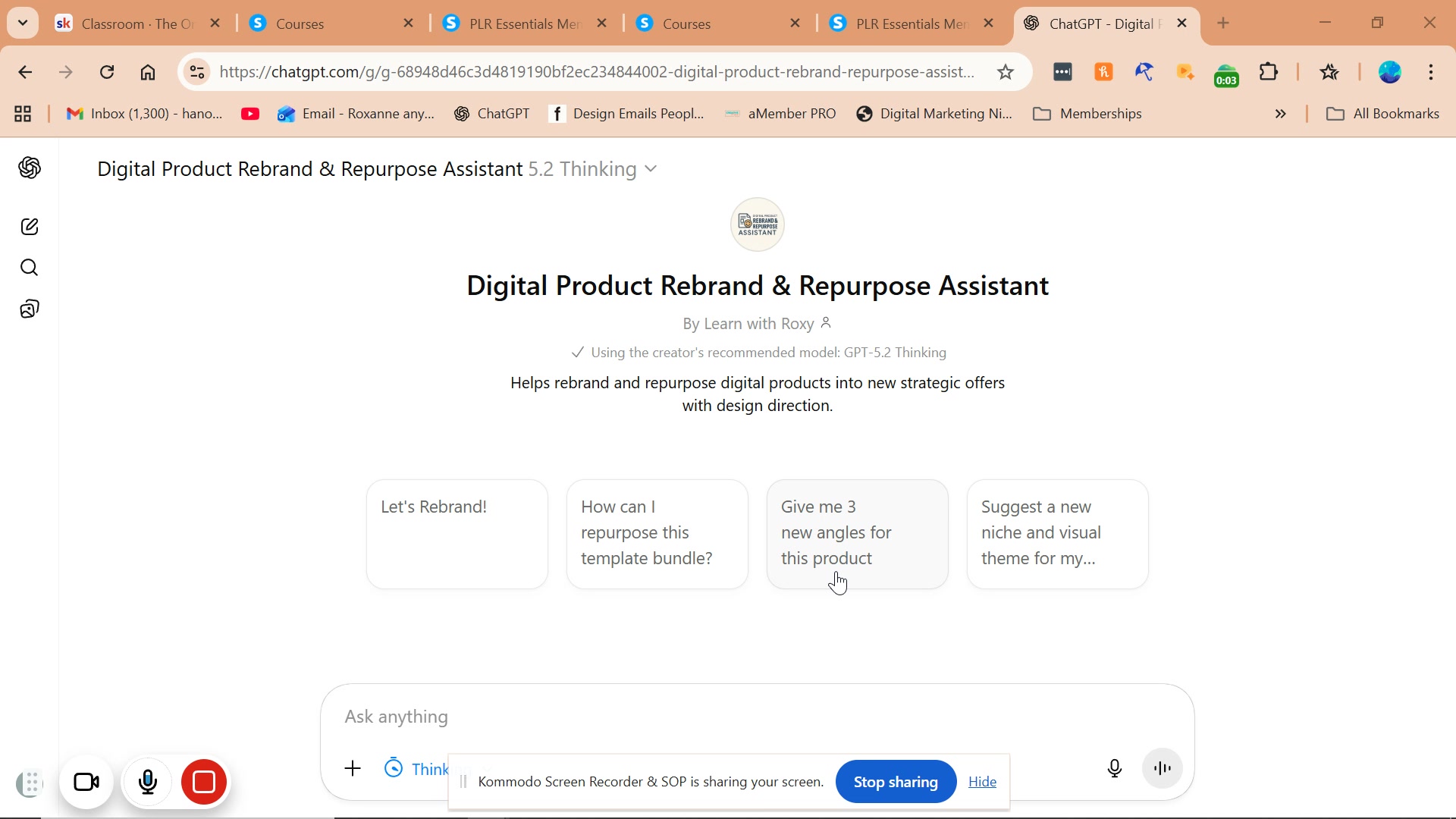The width and height of the screenshot is (1456, 819).
Task: Expand the 5.2 Thinking model selector
Action: tap(593, 169)
